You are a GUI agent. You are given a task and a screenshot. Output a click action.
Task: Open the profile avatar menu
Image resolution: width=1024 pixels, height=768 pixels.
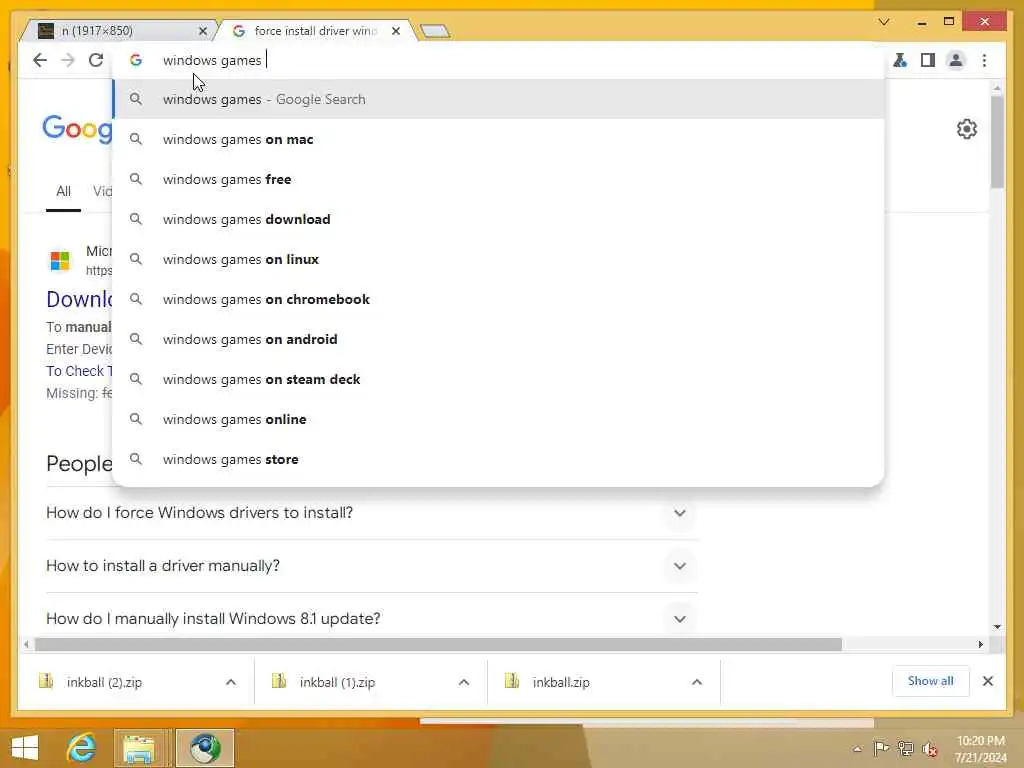click(955, 60)
